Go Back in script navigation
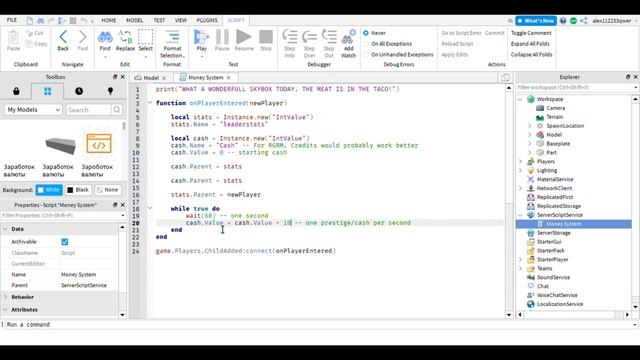Screen dimensions: 640x360 click(63, 37)
